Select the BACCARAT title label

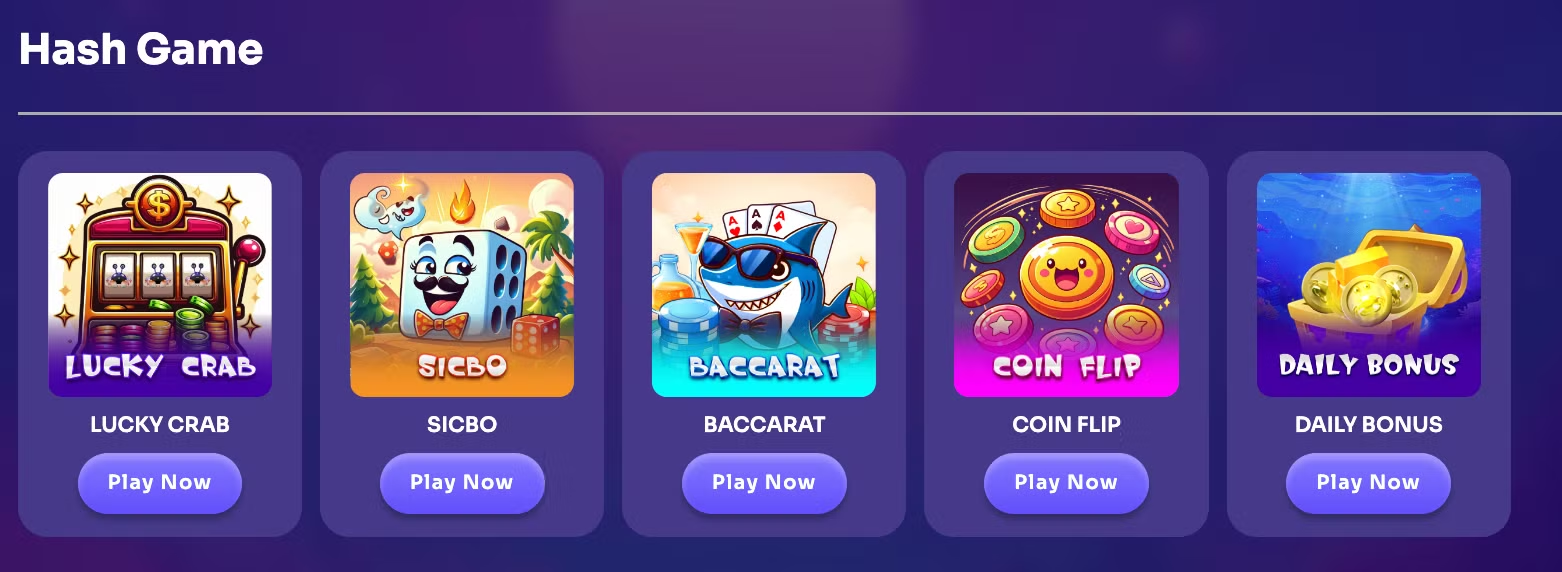click(764, 424)
